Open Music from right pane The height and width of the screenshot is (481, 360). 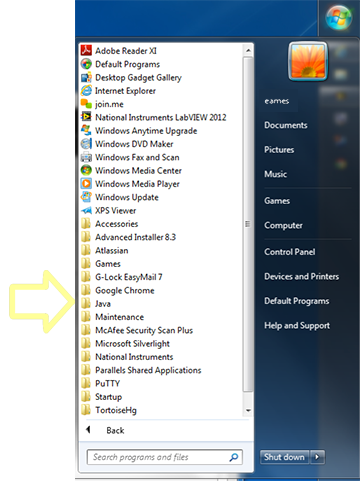[275, 174]
